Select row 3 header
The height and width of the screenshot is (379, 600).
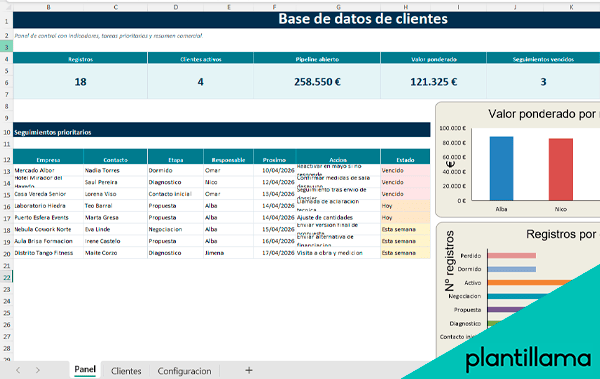tap(7, 47)
